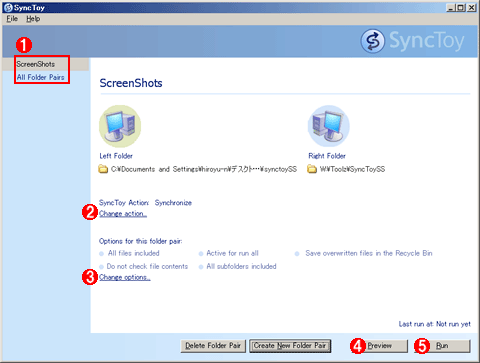The height and width of the screenshot is (363, 480).
Task: Click 'Do not check file contents' text
Action: click(x=147, y=266)
